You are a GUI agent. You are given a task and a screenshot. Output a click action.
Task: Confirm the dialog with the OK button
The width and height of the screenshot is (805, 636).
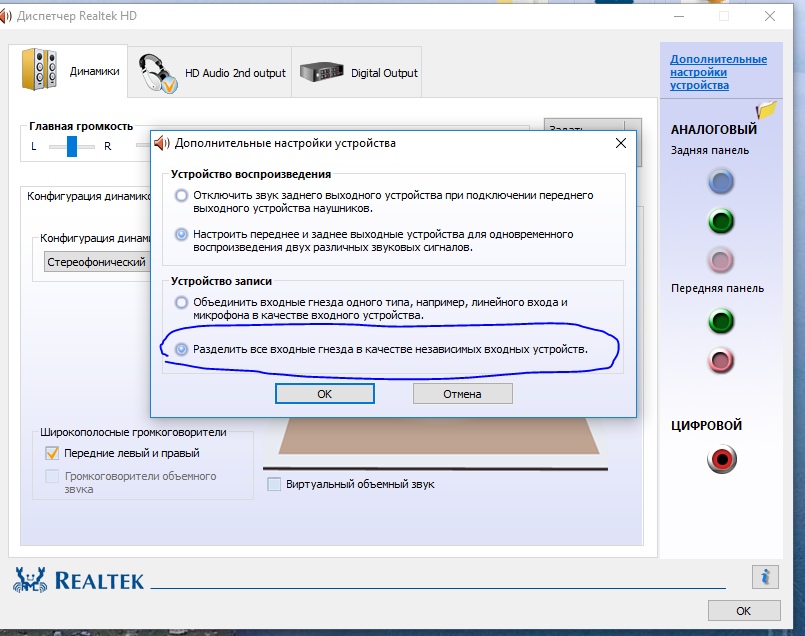324,394
